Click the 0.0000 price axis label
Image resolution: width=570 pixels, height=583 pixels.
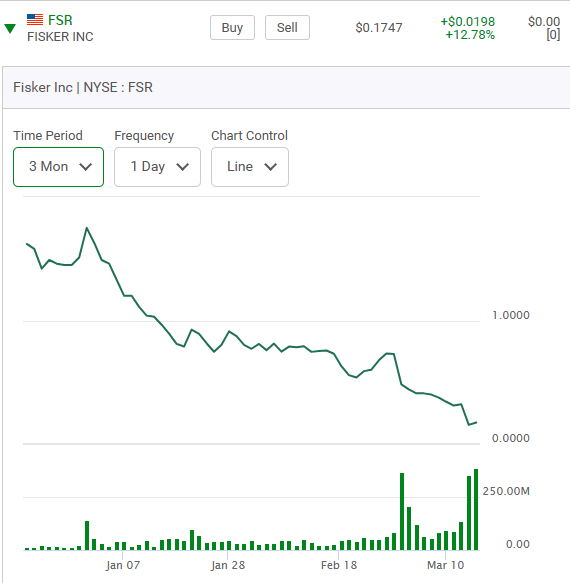point(511,438)
